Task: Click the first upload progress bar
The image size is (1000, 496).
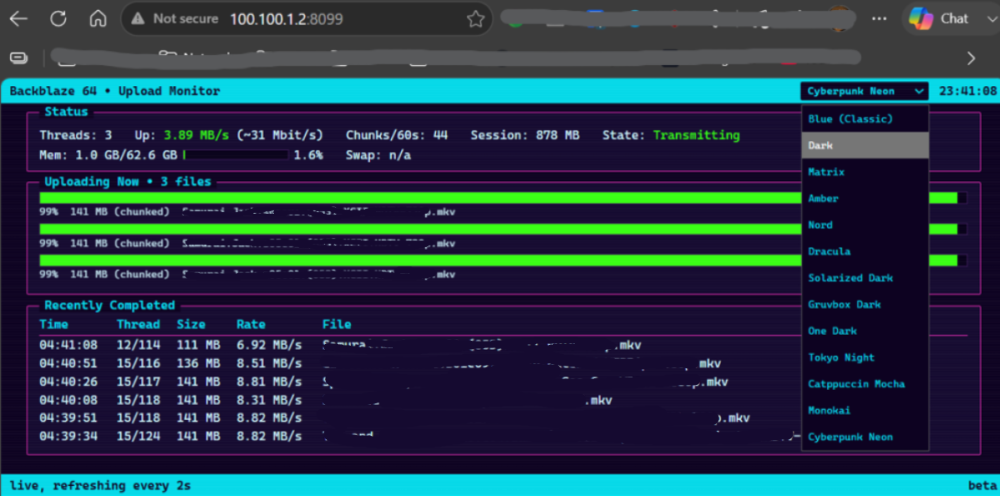Action: click(x=503, y=198)
